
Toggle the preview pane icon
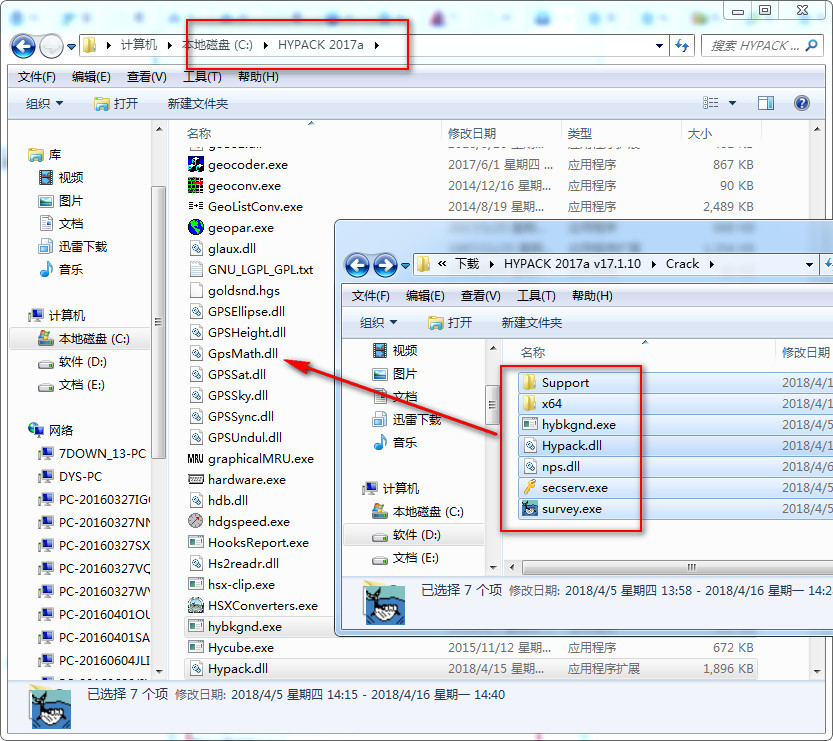click(766, 103)
